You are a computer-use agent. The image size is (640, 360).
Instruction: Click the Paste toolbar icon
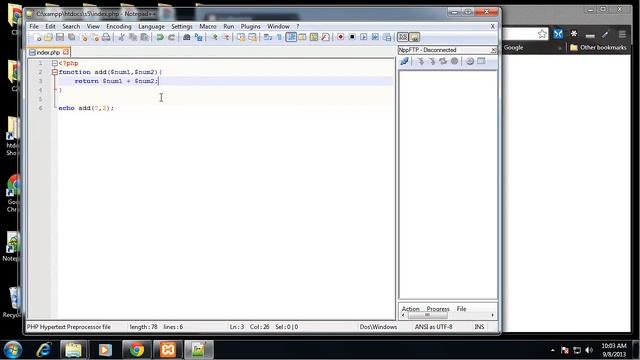point(144,38)
